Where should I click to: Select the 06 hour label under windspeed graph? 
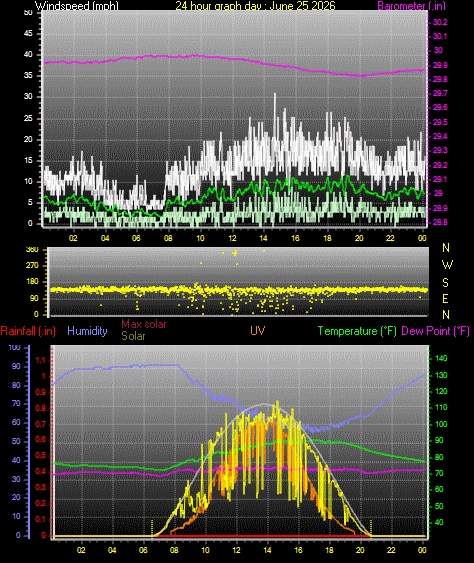coord(136,238)
